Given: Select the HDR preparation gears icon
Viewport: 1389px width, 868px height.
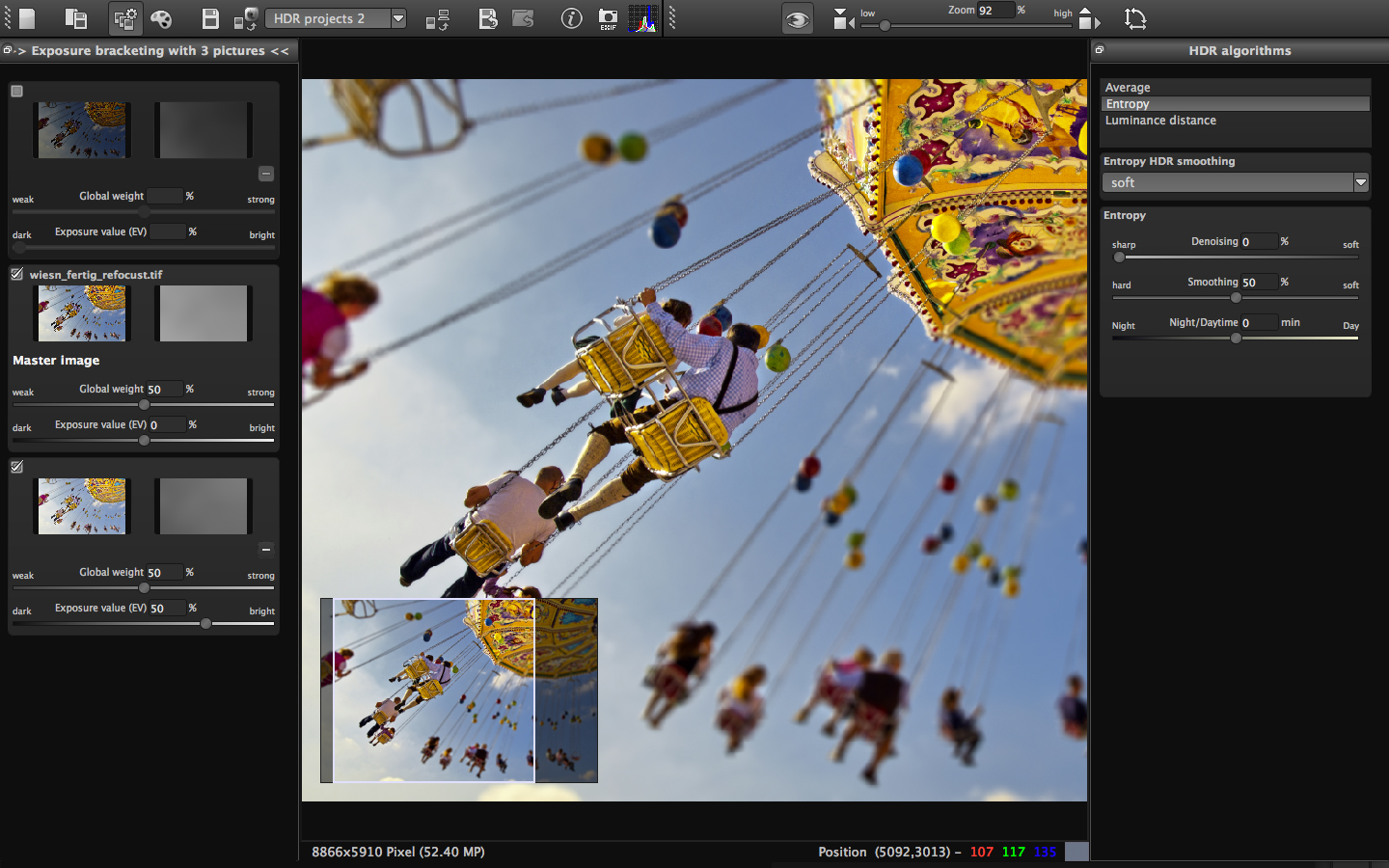Looking at the screenshot, I should pyautogui.click(x=125, y=18).
